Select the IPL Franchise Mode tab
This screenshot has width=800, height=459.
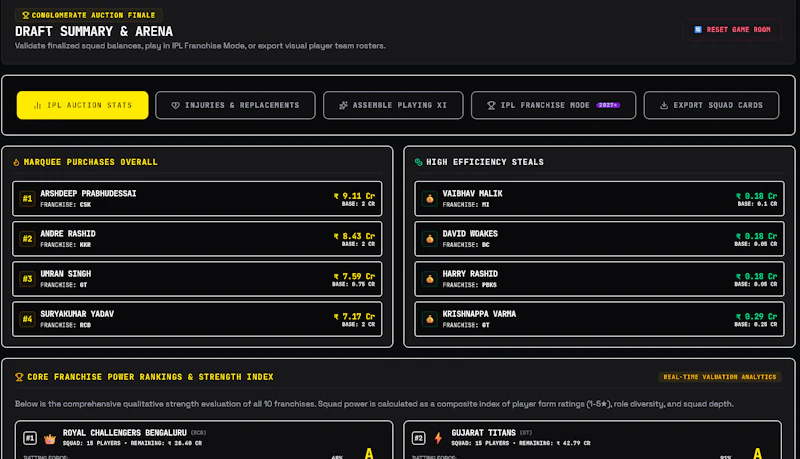554,105
